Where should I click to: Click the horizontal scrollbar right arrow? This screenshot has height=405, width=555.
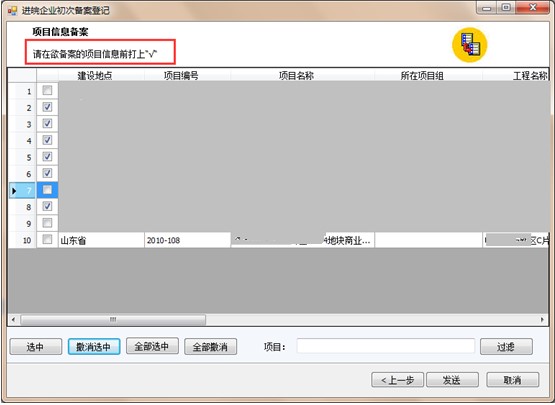pos(542,320)
